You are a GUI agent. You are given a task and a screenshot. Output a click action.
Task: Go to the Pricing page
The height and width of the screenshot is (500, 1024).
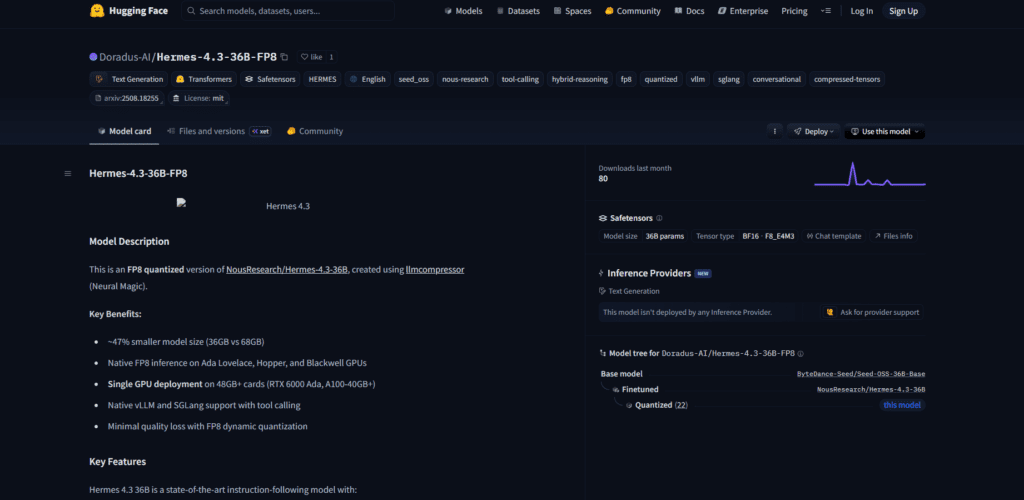coord(794,11)
